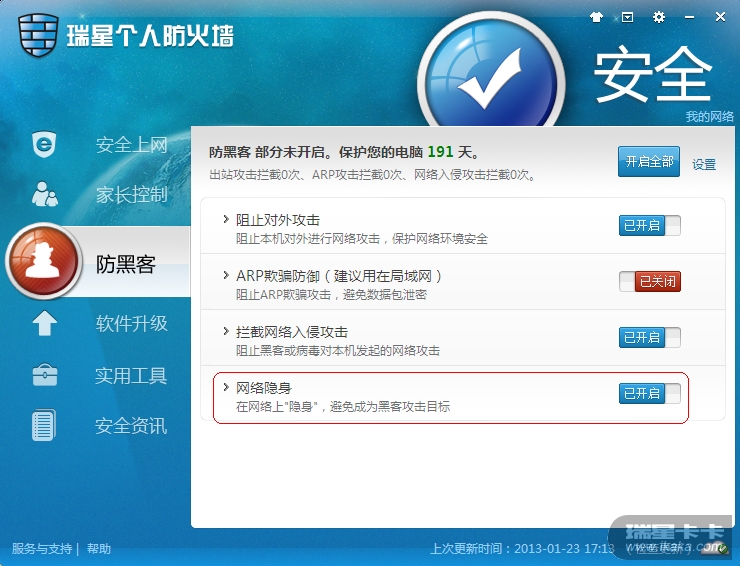Screen dimensions: 740x566
Task: Click the big blue checkmark security status icon
Action: click(491, 80)
